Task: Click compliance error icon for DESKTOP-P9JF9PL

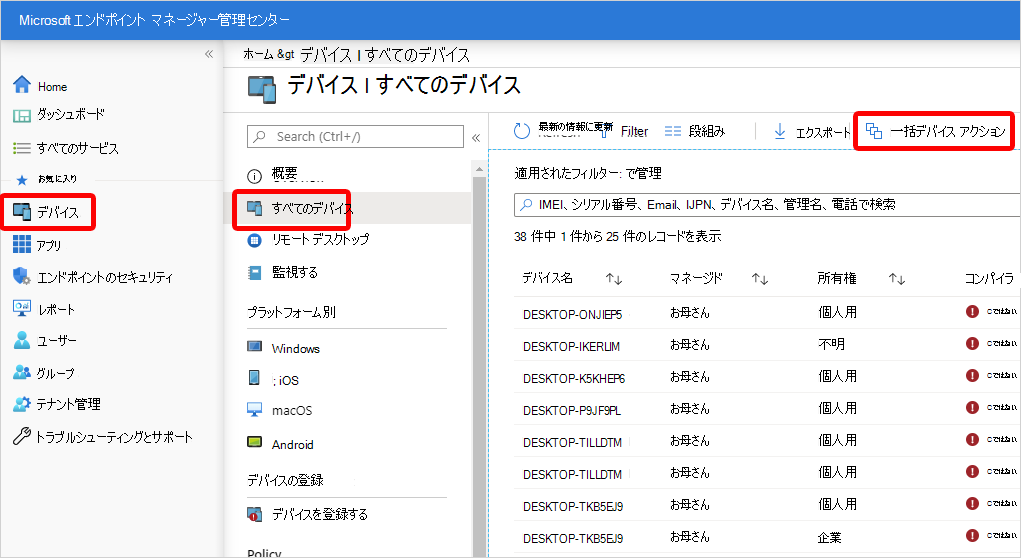Action: 972,408
